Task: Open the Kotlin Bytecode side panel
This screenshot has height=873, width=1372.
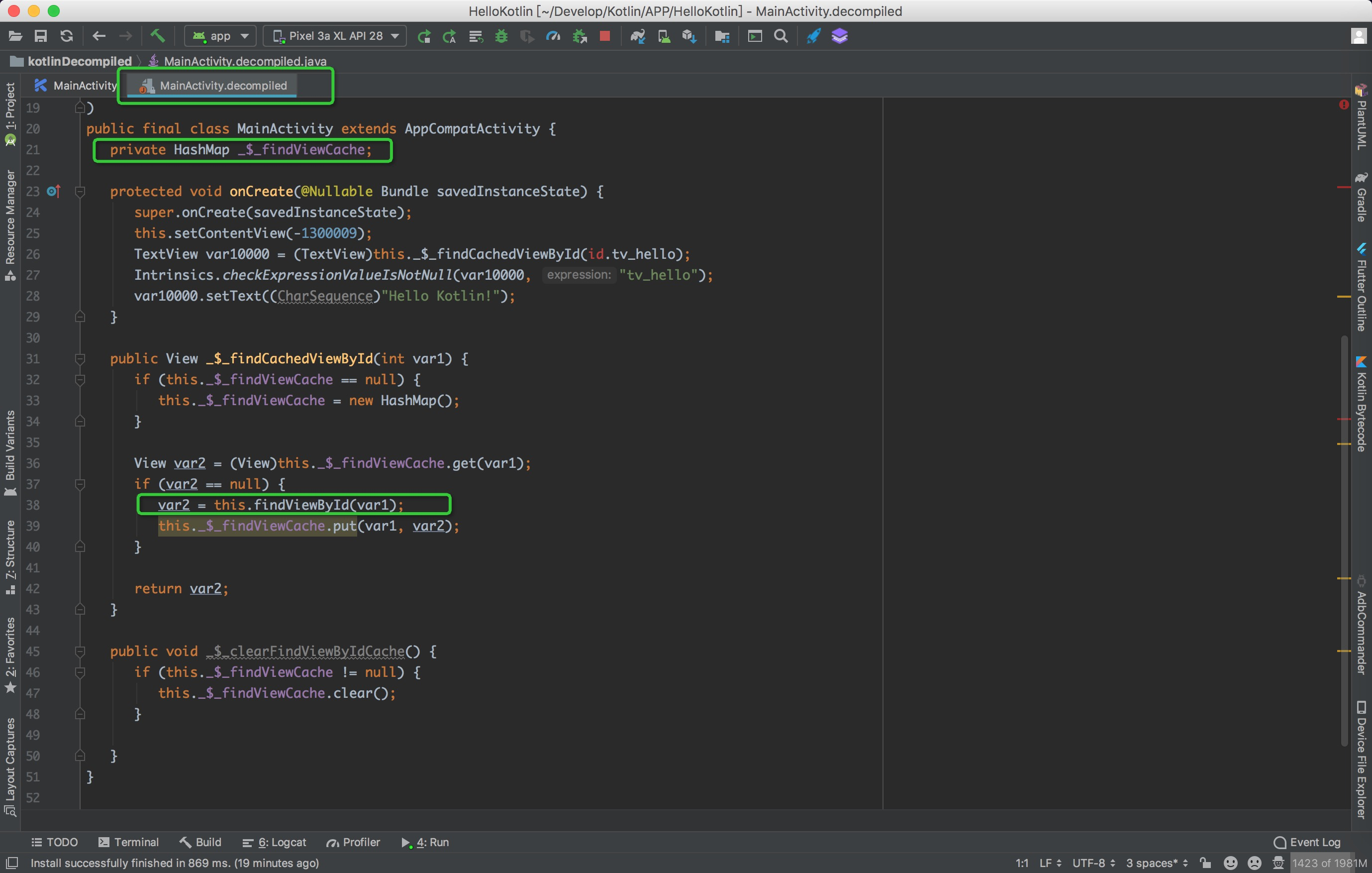Action: [x=1361, y=404]
